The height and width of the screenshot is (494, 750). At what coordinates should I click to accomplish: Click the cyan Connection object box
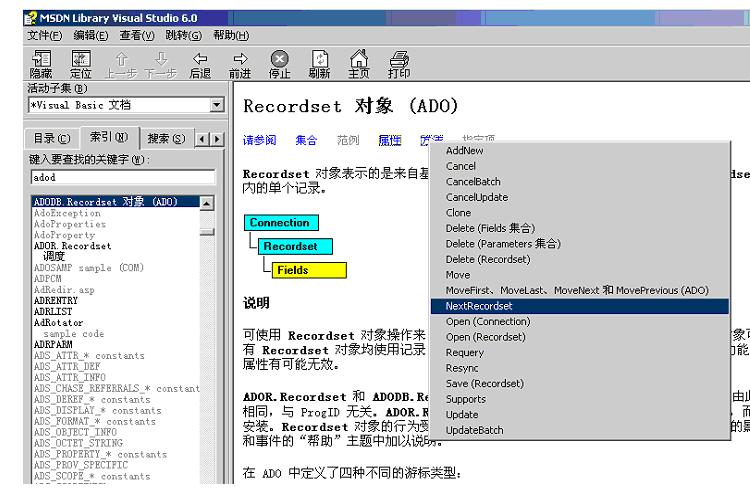281,223
